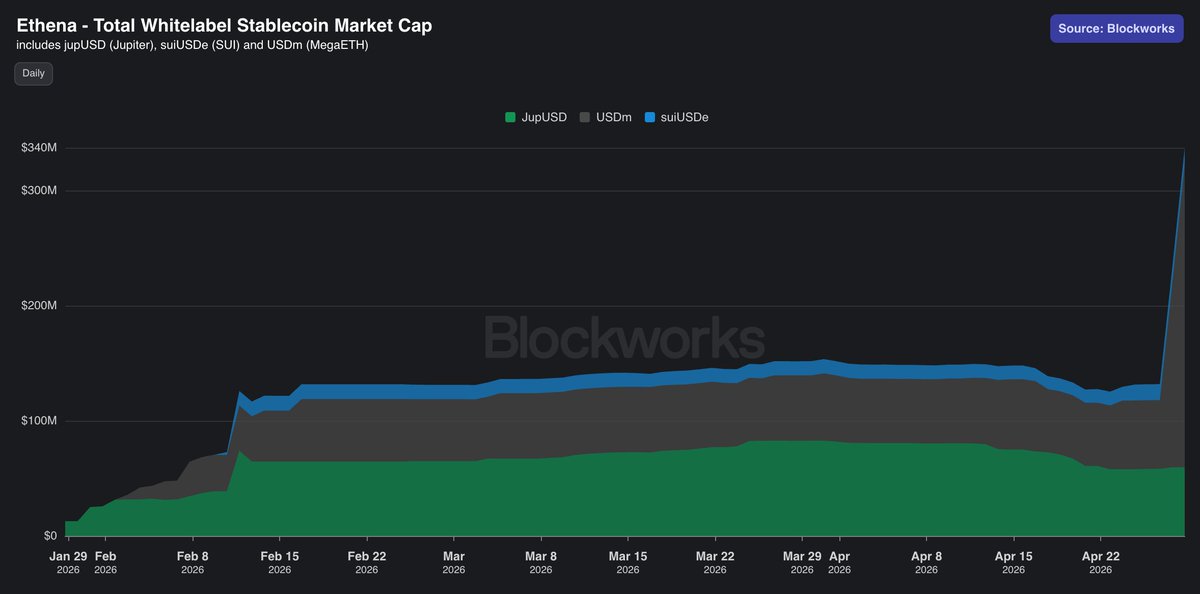Click the Mar 2026 x-axis label

(x=453, y=562)
